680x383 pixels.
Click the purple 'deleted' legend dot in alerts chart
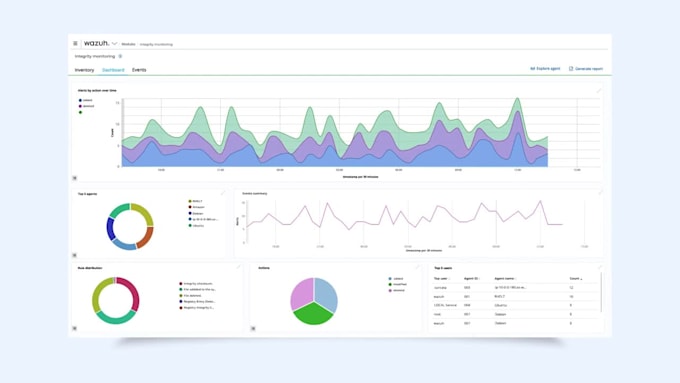(x=80, y=106)
